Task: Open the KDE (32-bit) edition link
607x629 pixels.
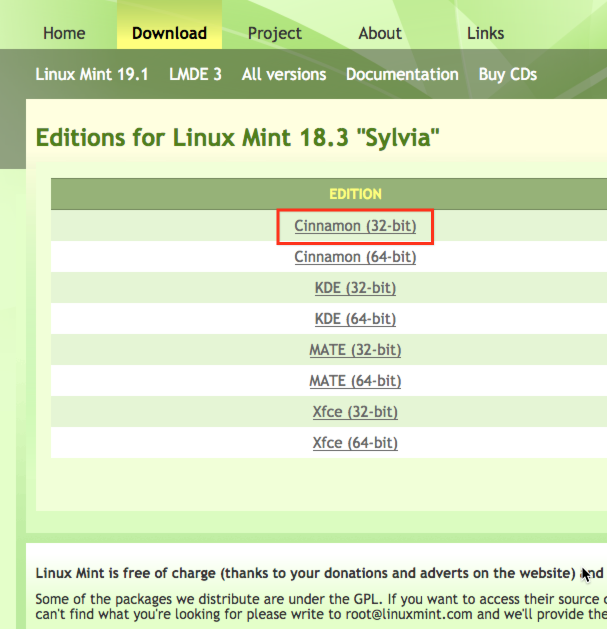Action: (355, 288)
